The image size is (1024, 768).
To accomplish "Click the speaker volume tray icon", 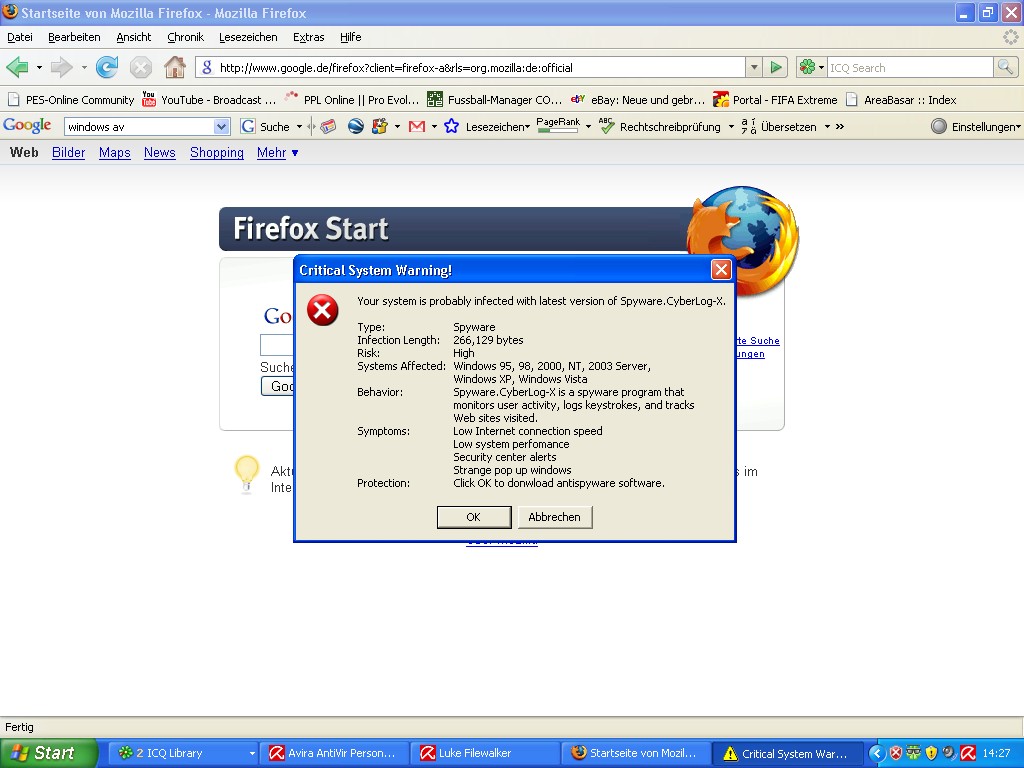I will [x=949, y=753].
